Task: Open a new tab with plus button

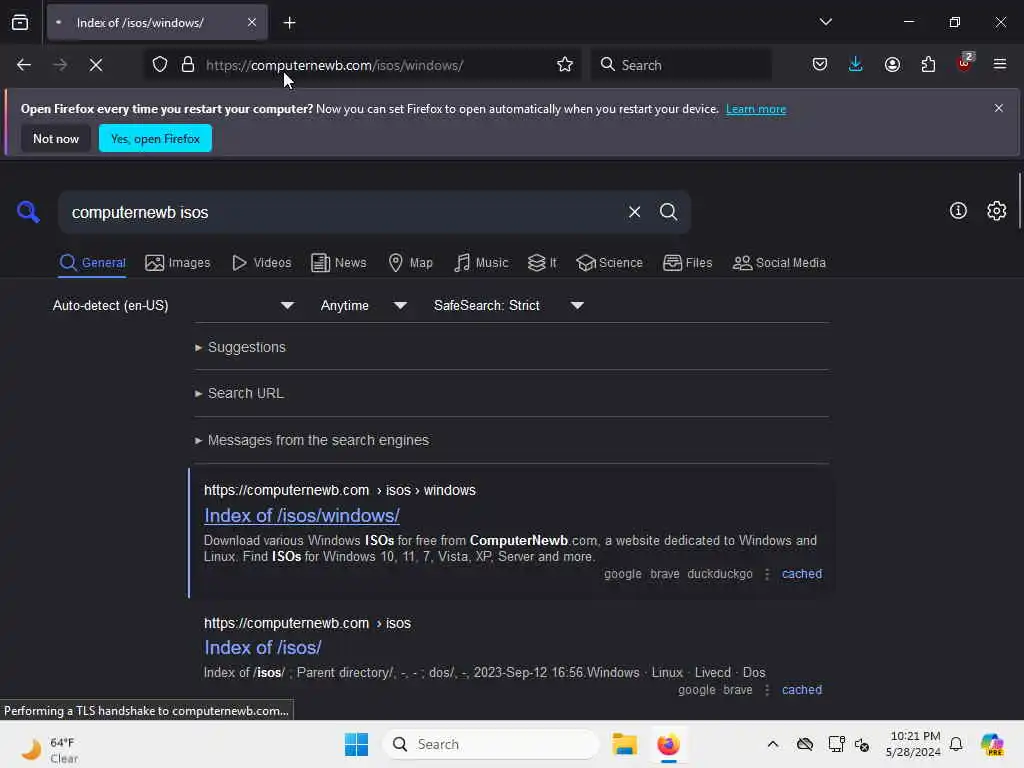Action: point(289,23)
